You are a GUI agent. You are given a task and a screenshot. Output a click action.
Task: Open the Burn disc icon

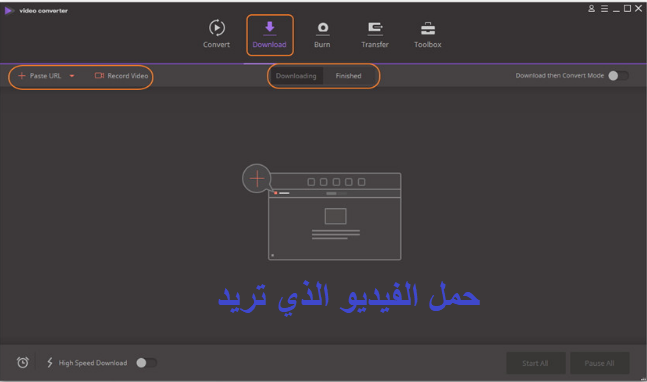(x=323, y=28)
